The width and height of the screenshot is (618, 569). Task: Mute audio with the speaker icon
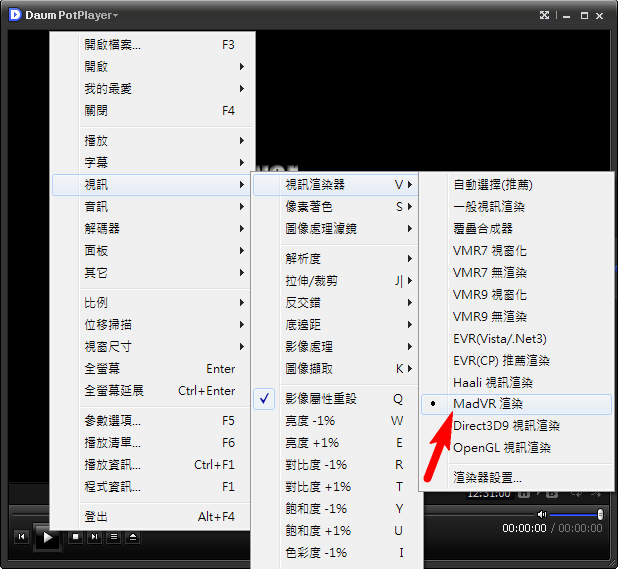coord(542,514)
